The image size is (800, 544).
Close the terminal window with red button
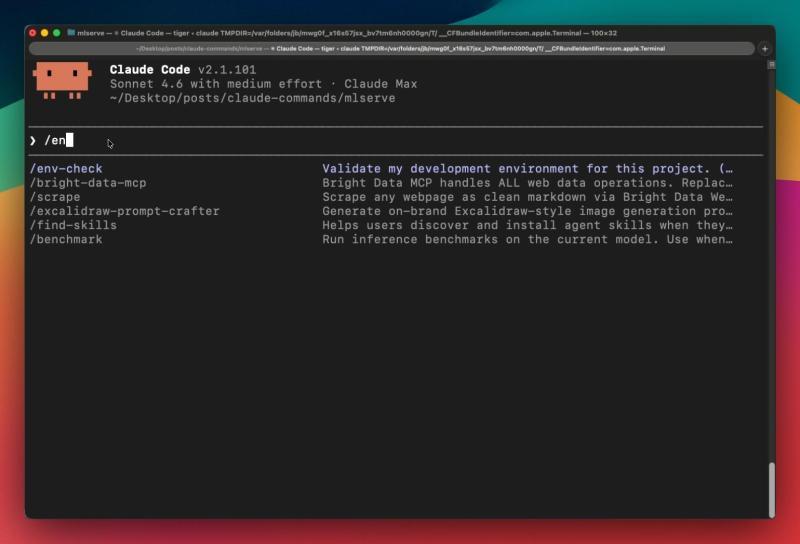click(33, 33)
